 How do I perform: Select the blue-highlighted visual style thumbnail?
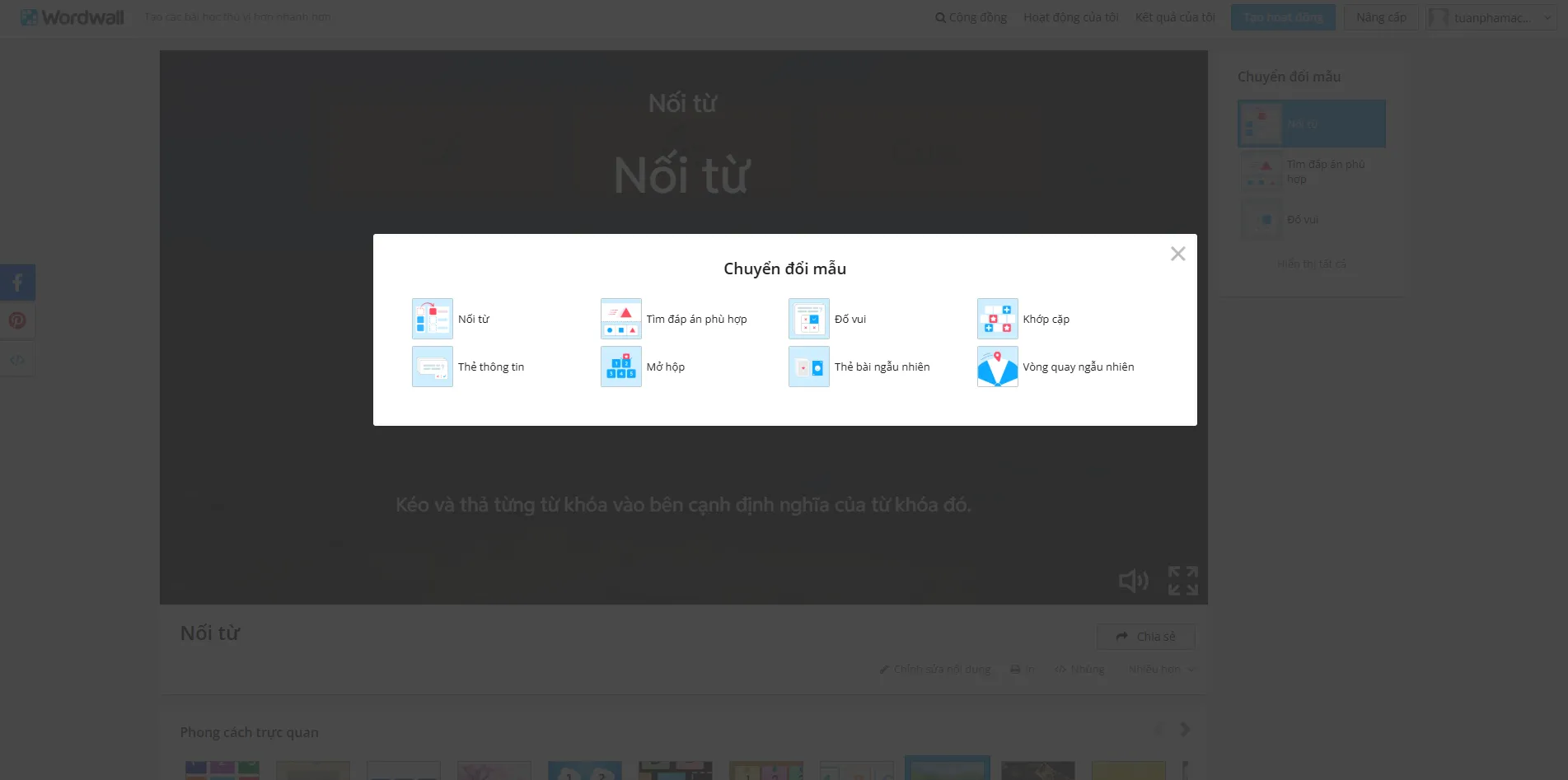(x=947, y=769)
